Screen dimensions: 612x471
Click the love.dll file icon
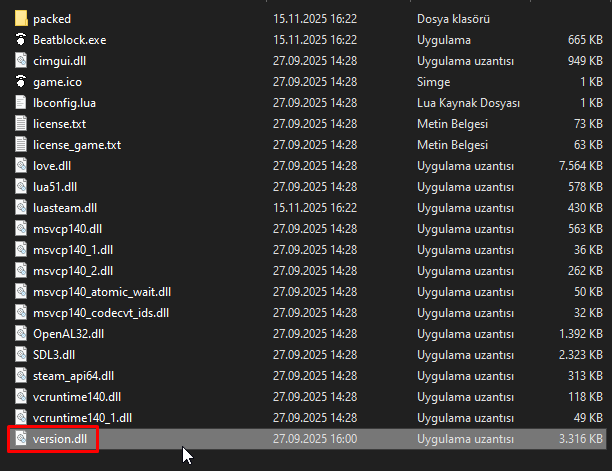click(21, 165)
